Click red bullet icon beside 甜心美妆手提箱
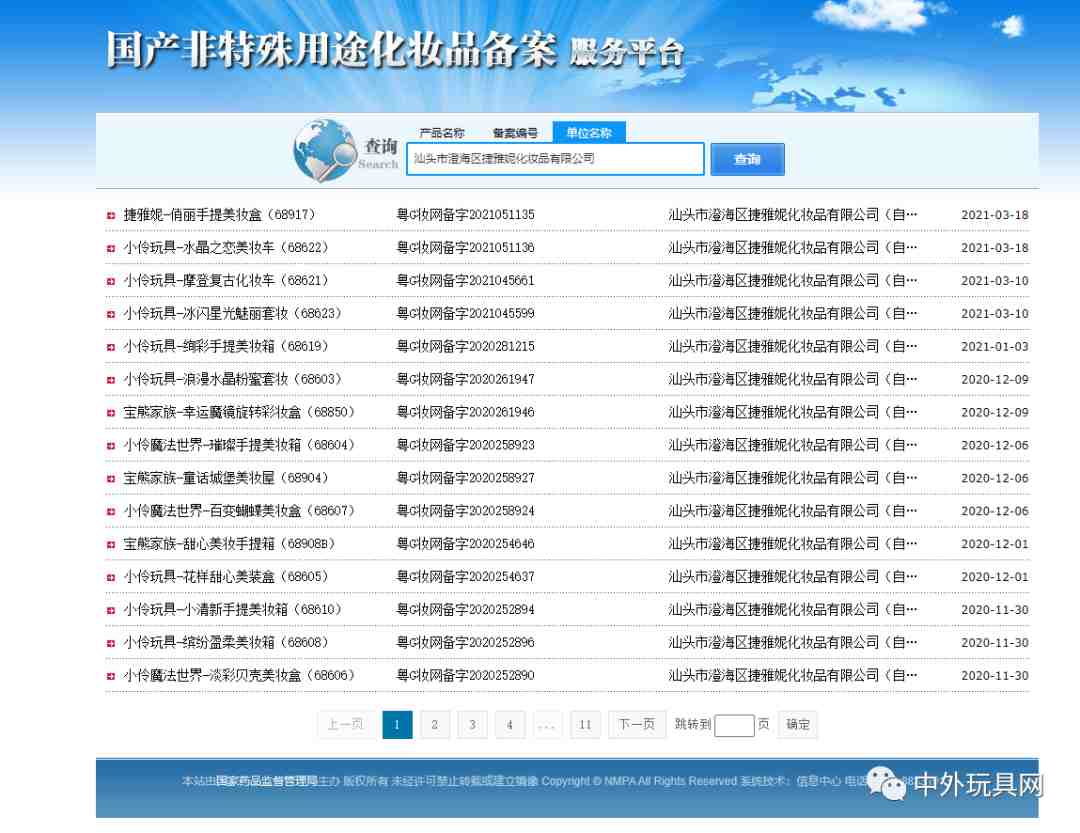This screenshot has width=1080, height=833. [111, 544]
